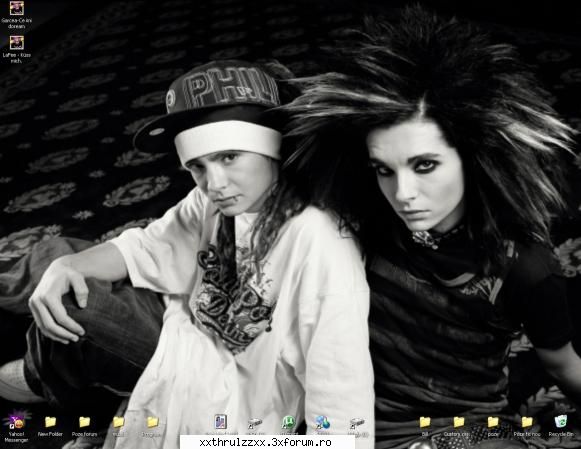Open the folder left of Recycle Bin
Image resolution: width=581 pixels, height=449 pixels.
(527, 422)
